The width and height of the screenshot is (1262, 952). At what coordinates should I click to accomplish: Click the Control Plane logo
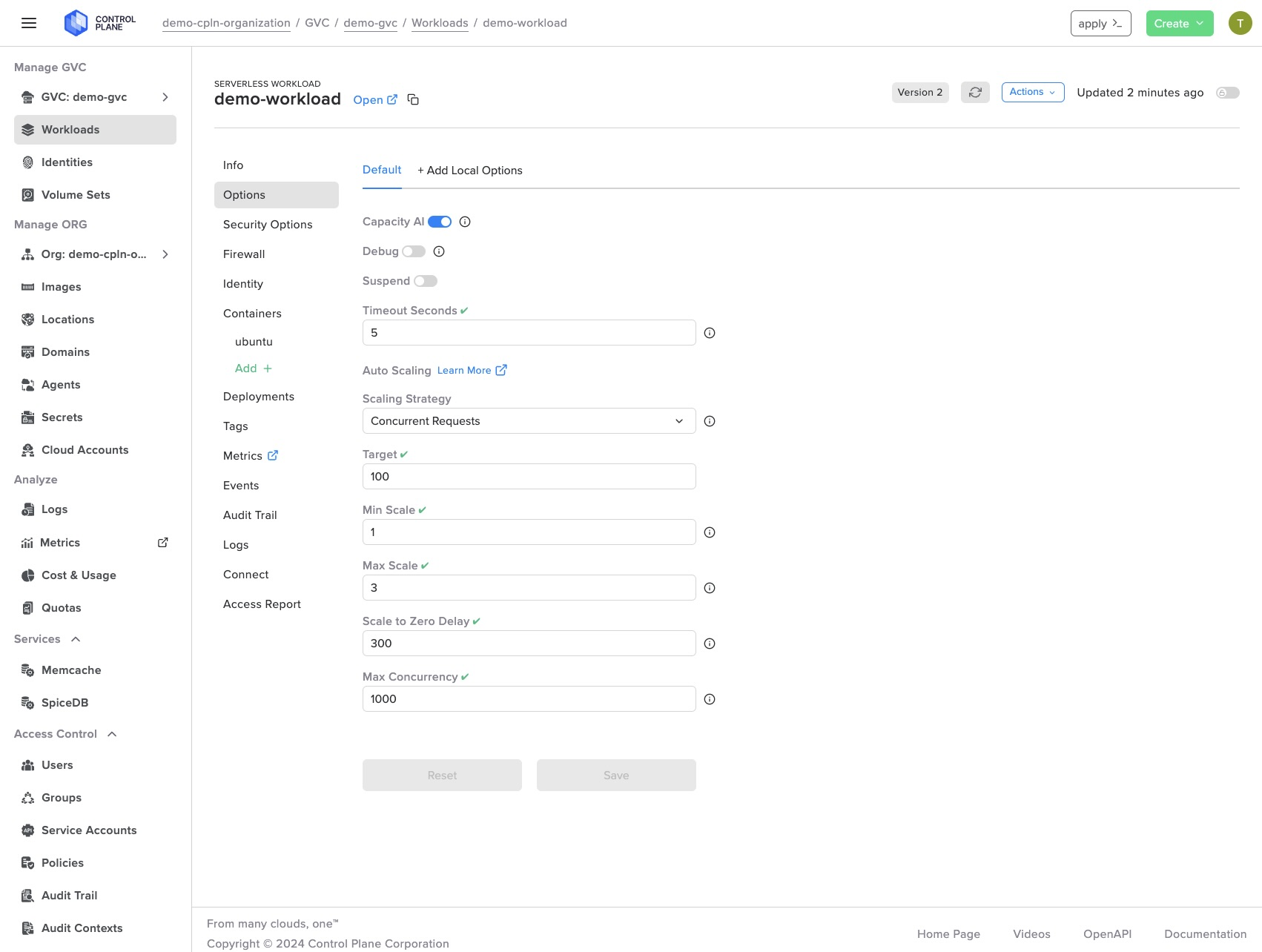click(100, 23)
